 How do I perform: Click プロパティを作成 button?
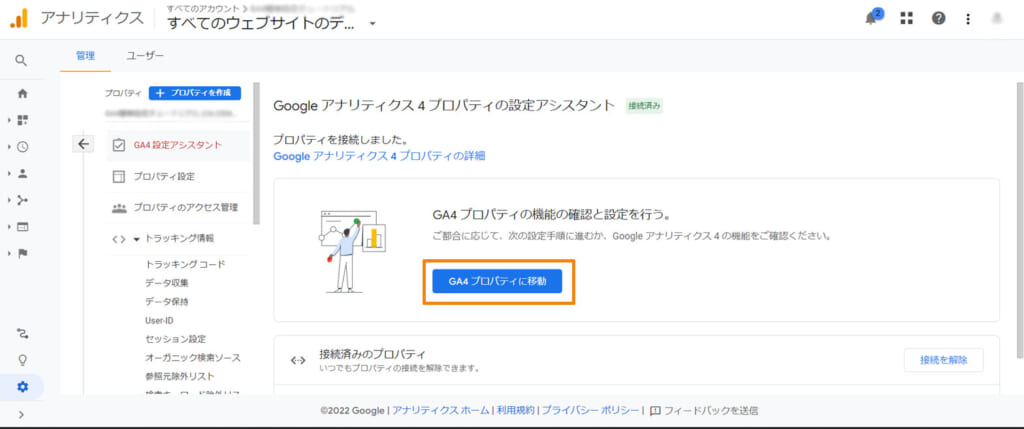[195, 93]
